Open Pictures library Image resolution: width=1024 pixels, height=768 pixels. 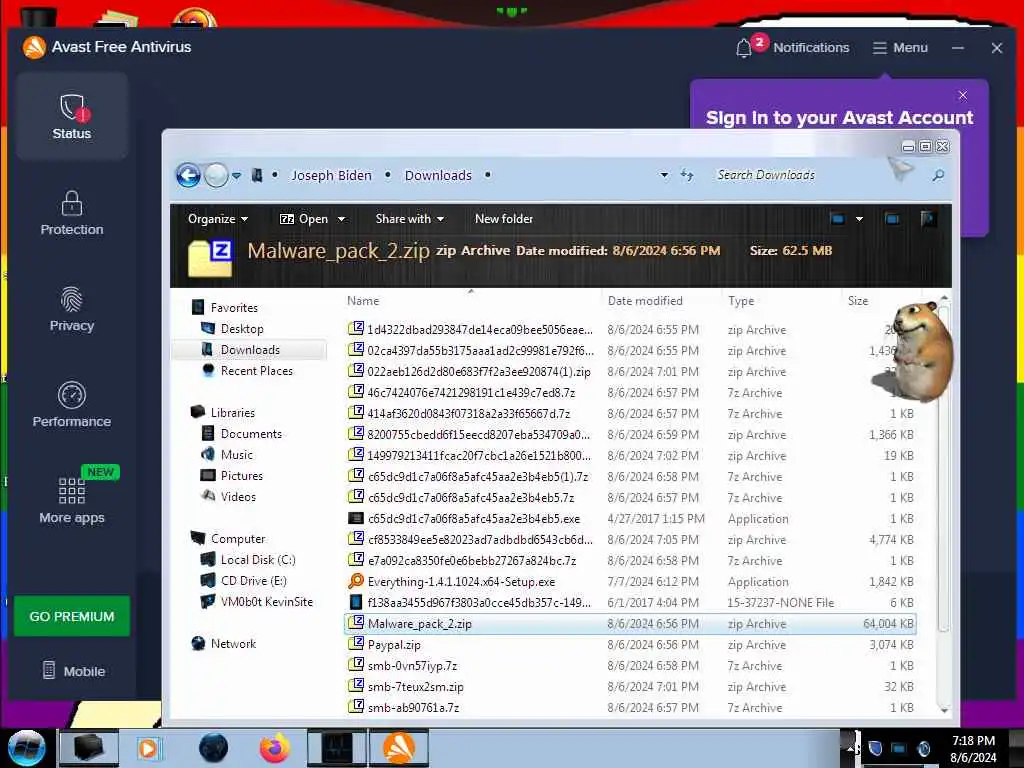232,475
